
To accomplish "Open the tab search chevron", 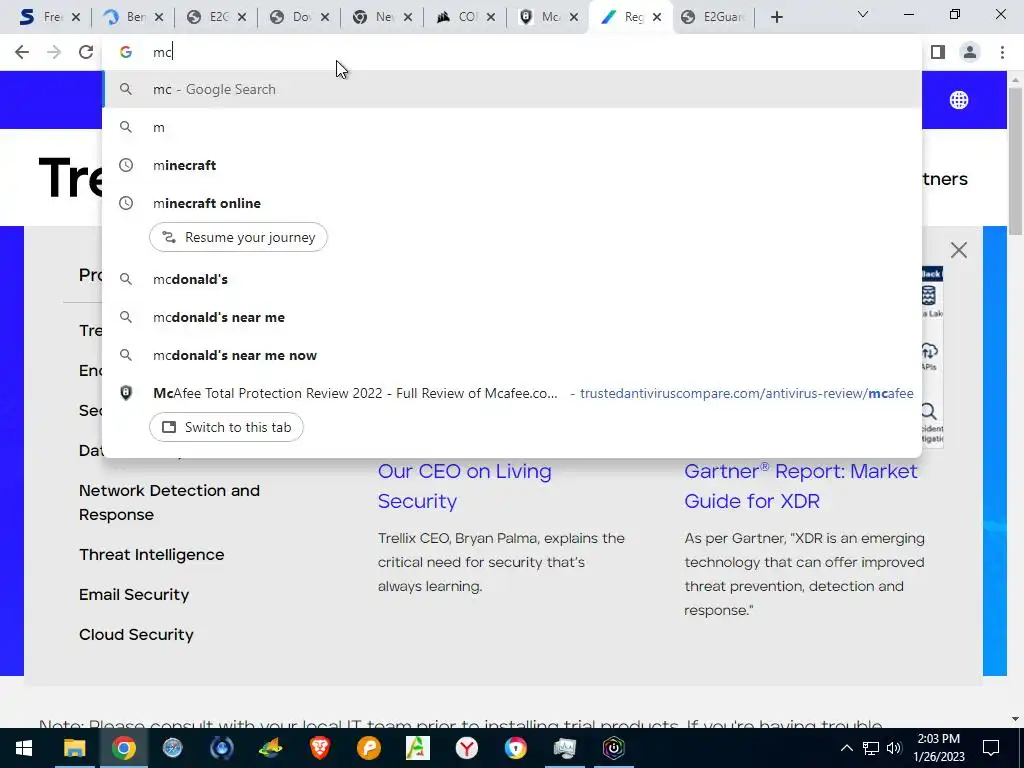I will (863, 14).
